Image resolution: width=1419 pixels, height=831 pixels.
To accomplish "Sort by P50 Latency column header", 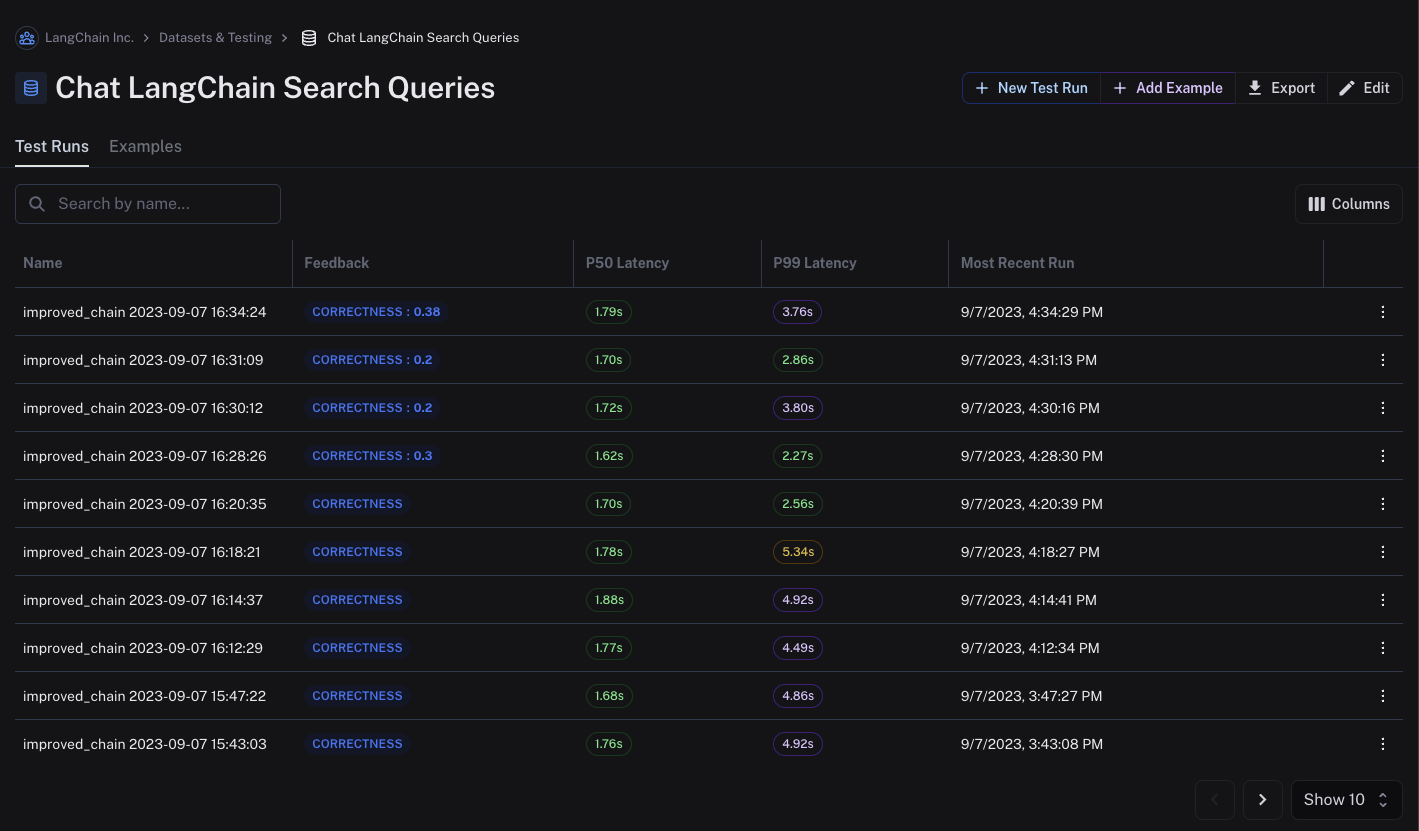I will pos(627,263).
